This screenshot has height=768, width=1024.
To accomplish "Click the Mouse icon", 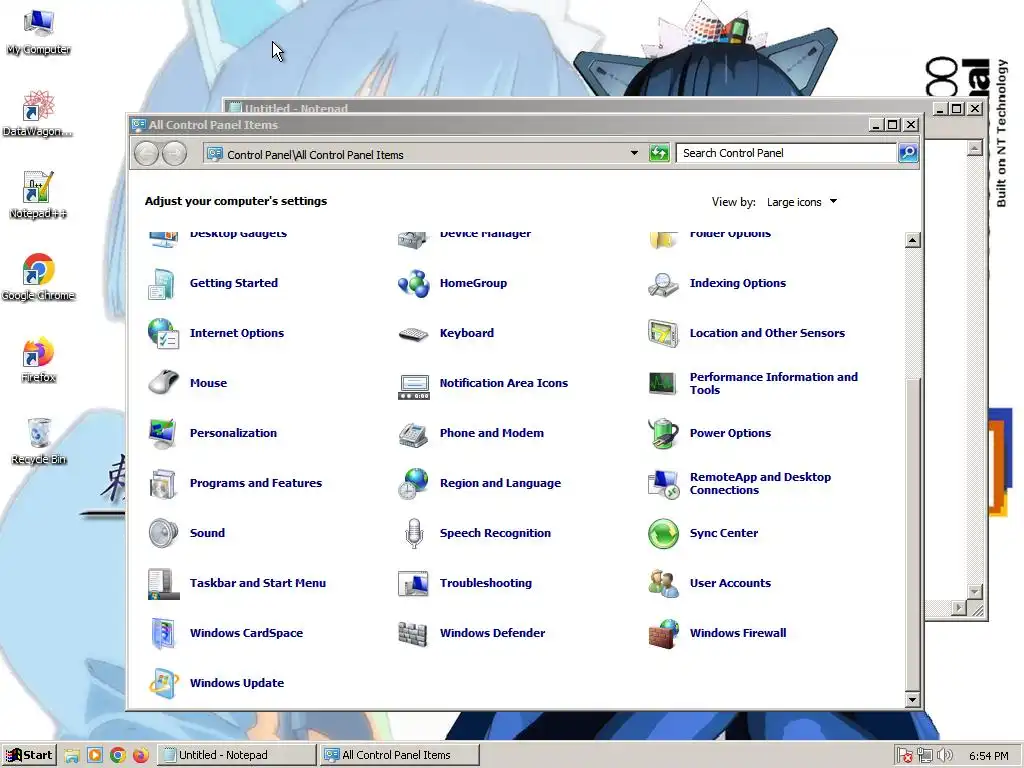I will [163, 383].
